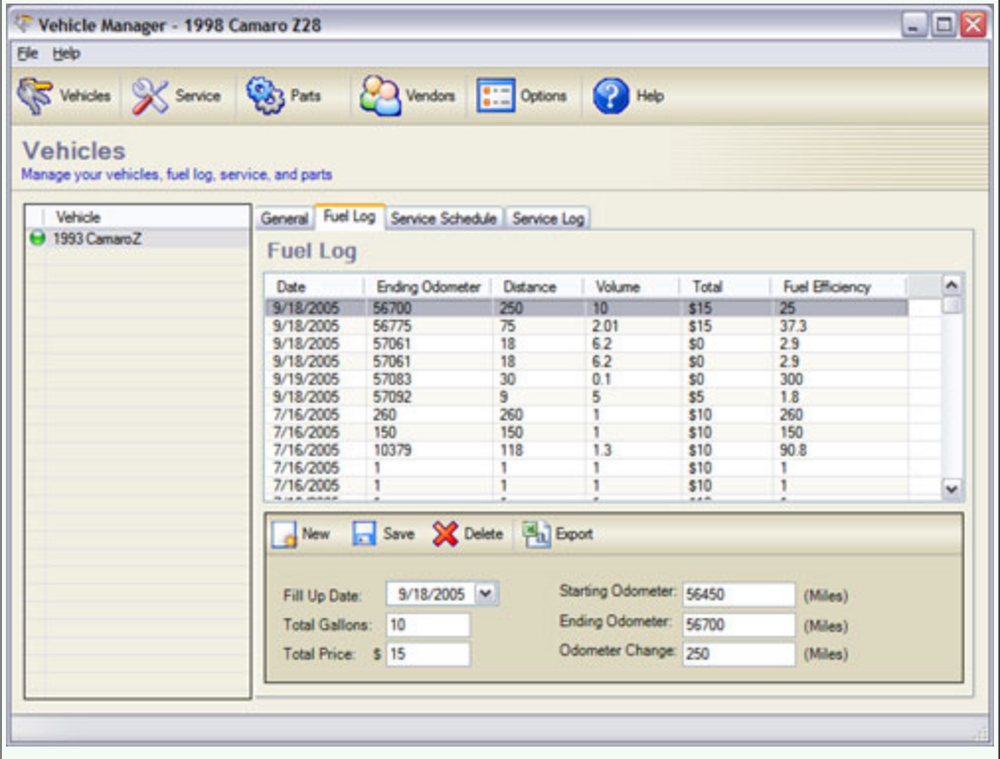Switch to the Service Schedule tab
Image resolution: width=1000 pixels, height=759 pixels.
click(443, 218)
